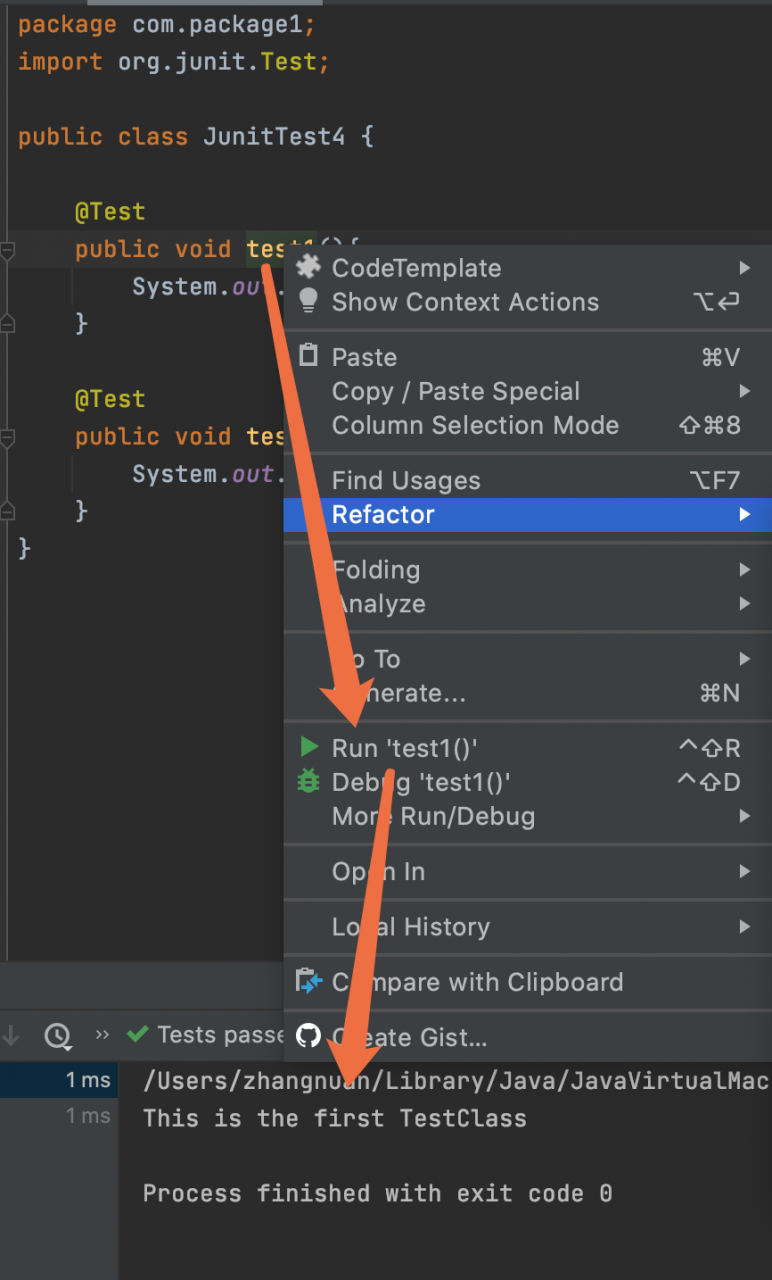Click the lightbulb Show Context Actions icon

click(309, 301)
